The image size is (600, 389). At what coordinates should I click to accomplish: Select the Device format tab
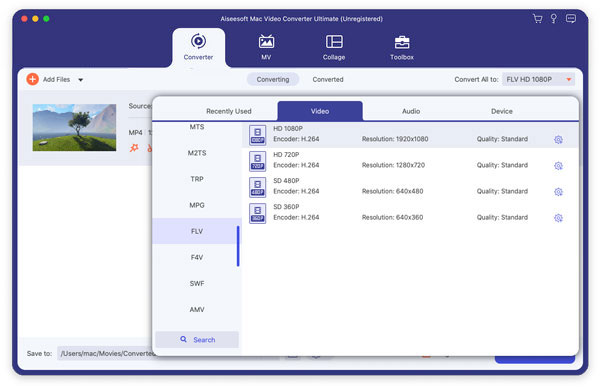[502, 111]
